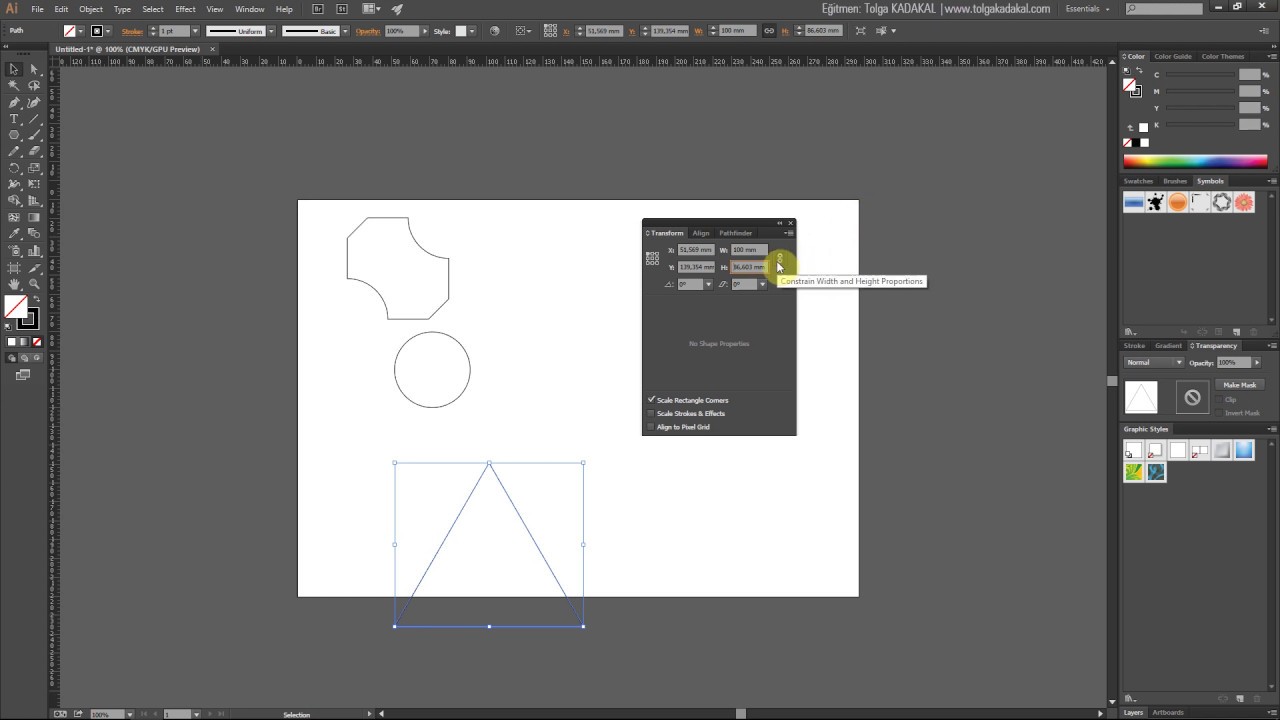Open the Style dropdown in control bar
The height and width of the screenshot is (720, 1280).
[x=472, y=30]
